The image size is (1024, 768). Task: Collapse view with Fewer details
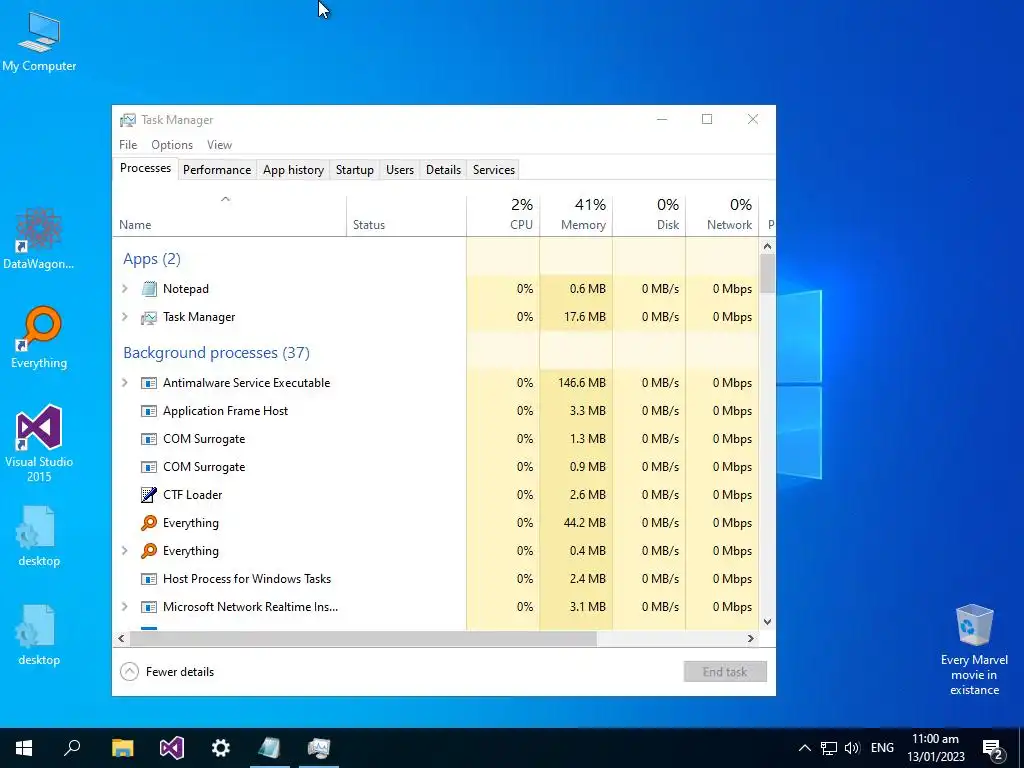click(167, 671)
